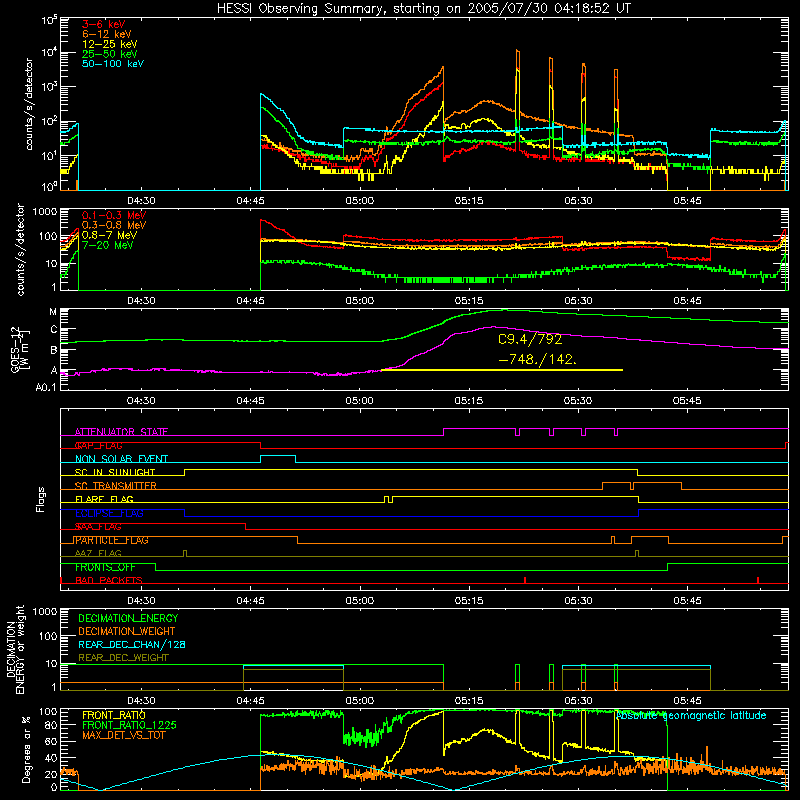The width and height of the screenshot is (800, 800).
Task: Click the HESSI Observing Summary plot title
Action: click(x=423, y=8)
